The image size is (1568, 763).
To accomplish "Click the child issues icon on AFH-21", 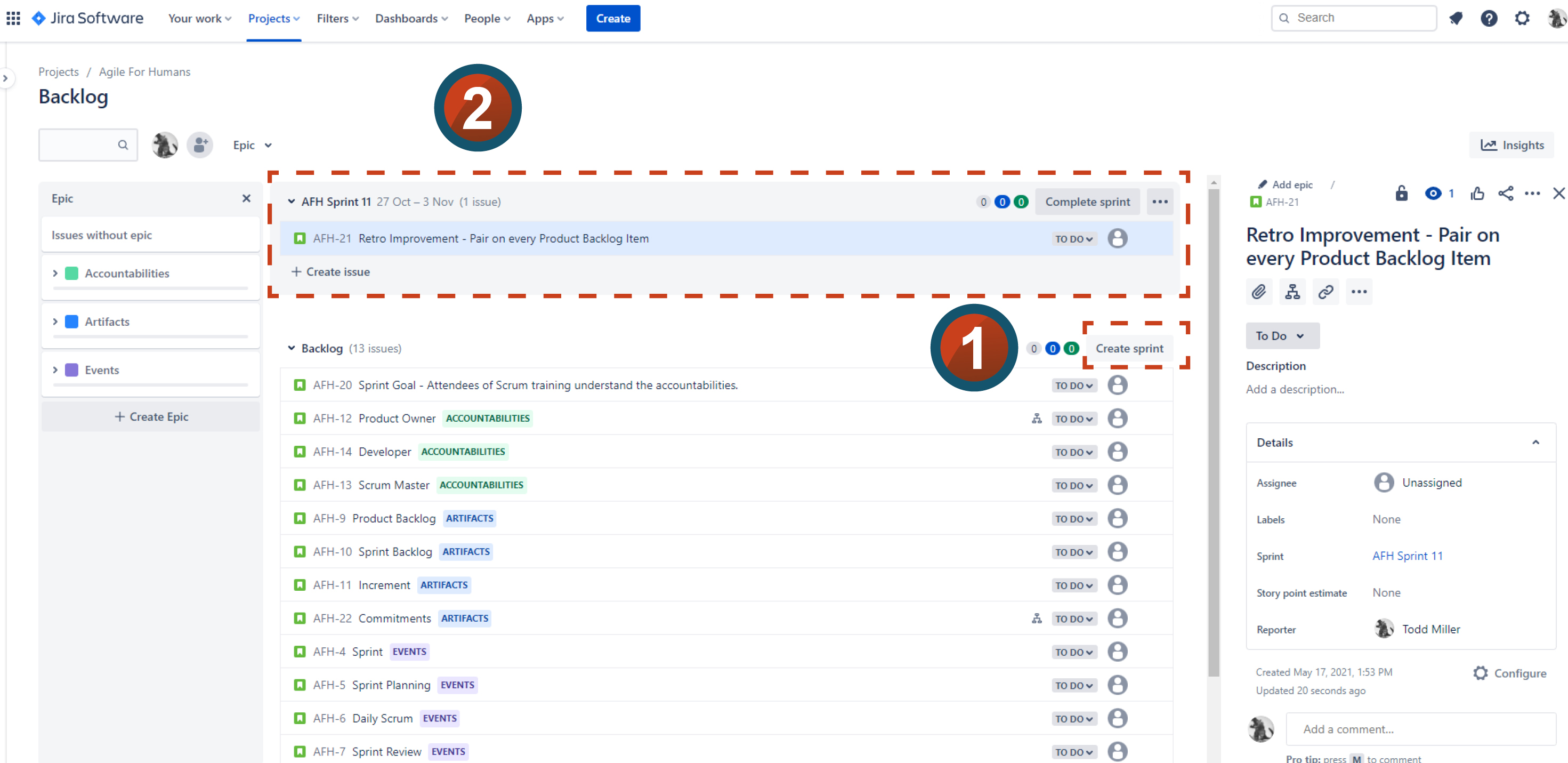I will (1292, 291).
